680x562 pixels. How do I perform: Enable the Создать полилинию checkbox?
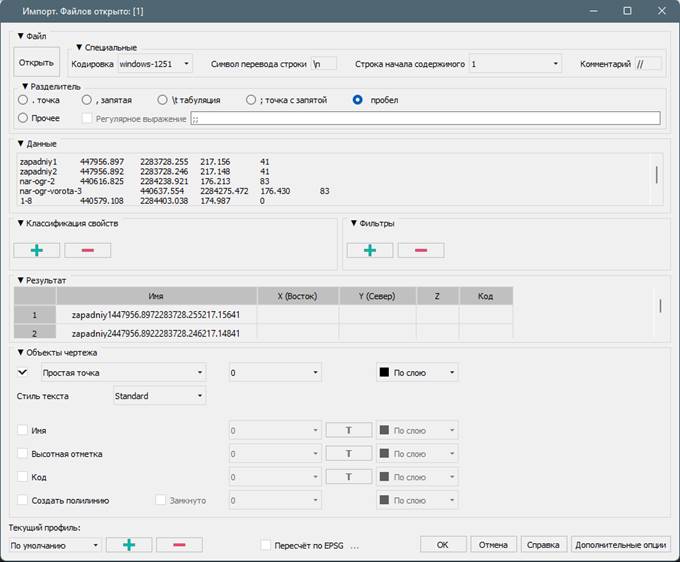click(x=23, y=500)
